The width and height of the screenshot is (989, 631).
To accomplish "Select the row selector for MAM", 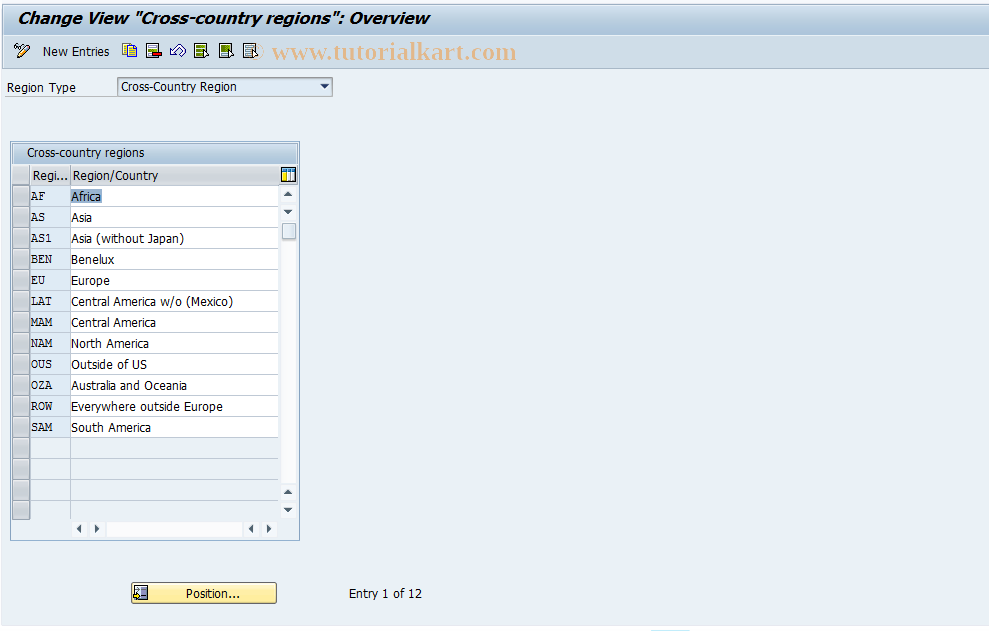I will tap(21, 322).
